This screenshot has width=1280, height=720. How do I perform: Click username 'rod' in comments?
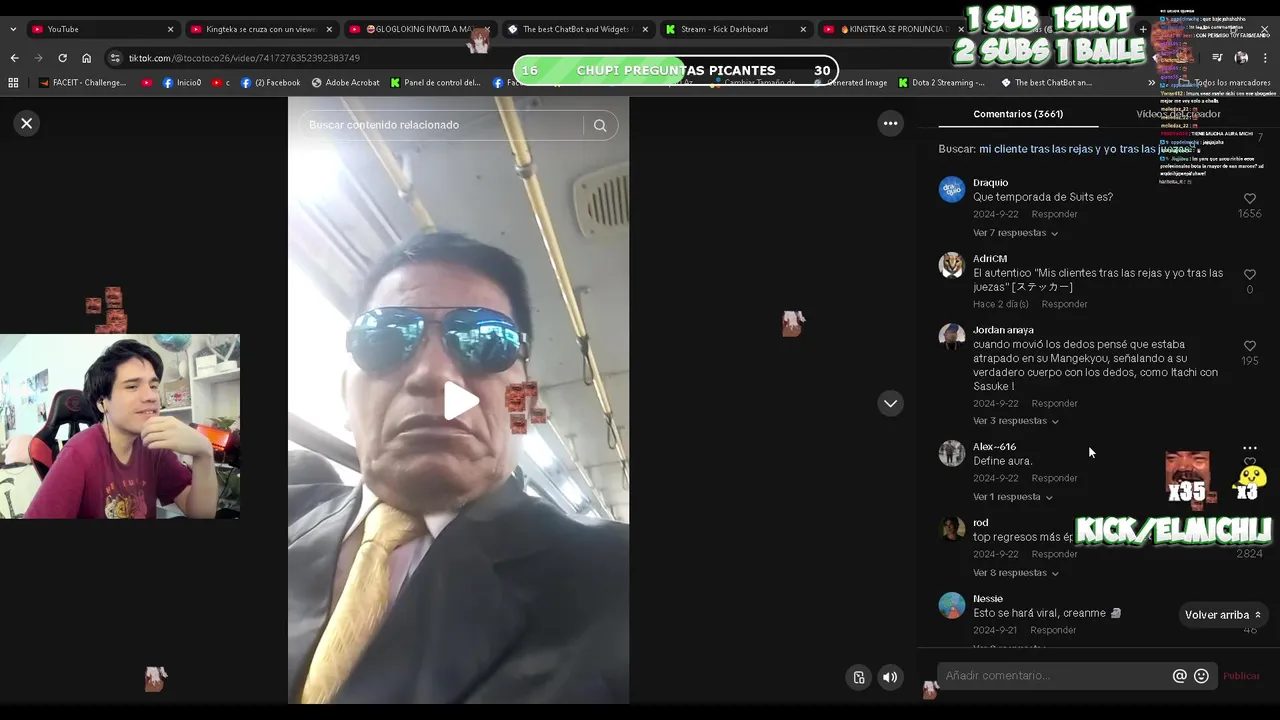tap(981, 523)
